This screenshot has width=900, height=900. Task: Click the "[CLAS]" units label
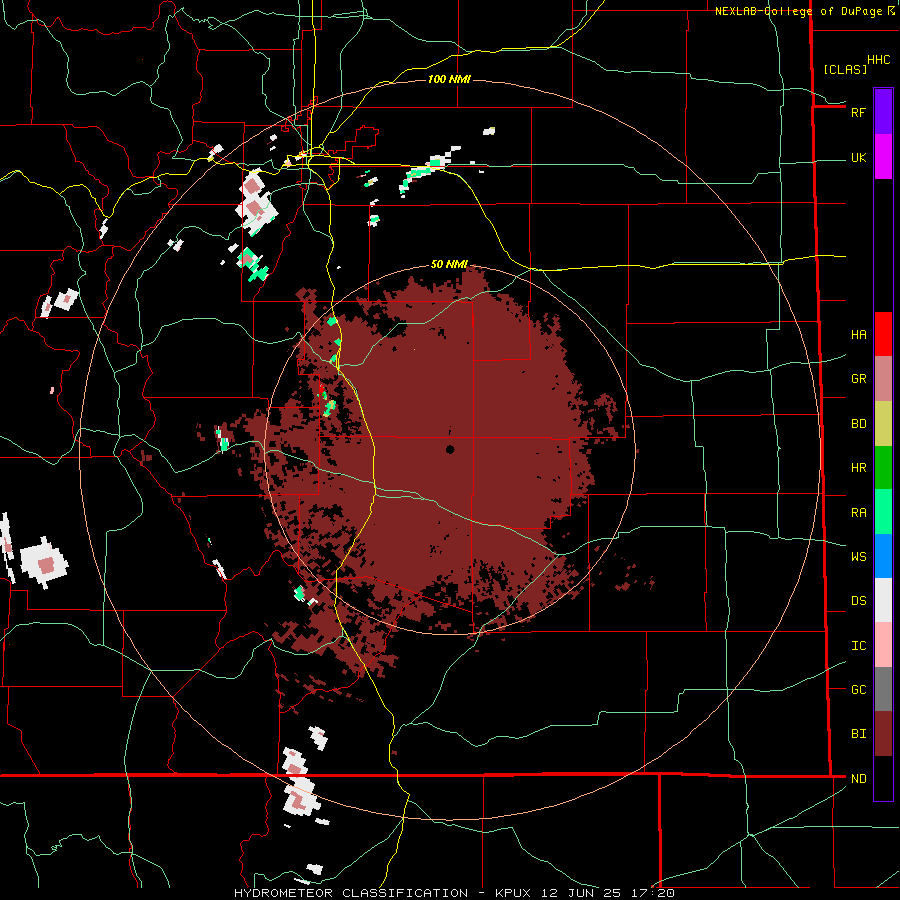(x=845, y=69)
